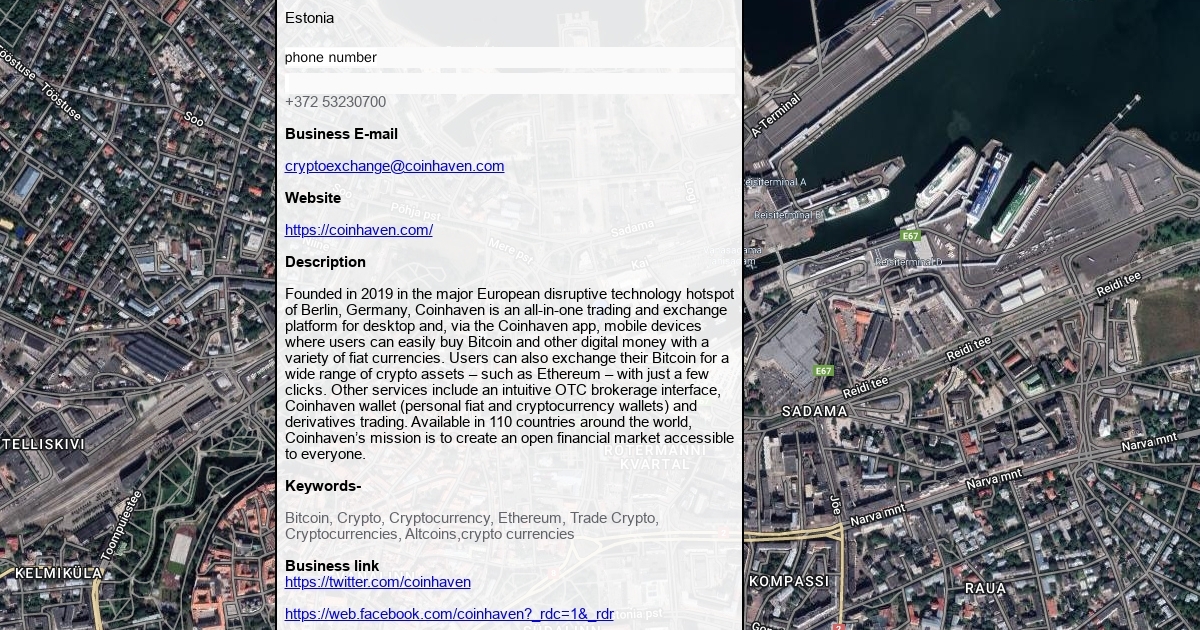Click the A-Terminal label on the map

pos(776,116)
